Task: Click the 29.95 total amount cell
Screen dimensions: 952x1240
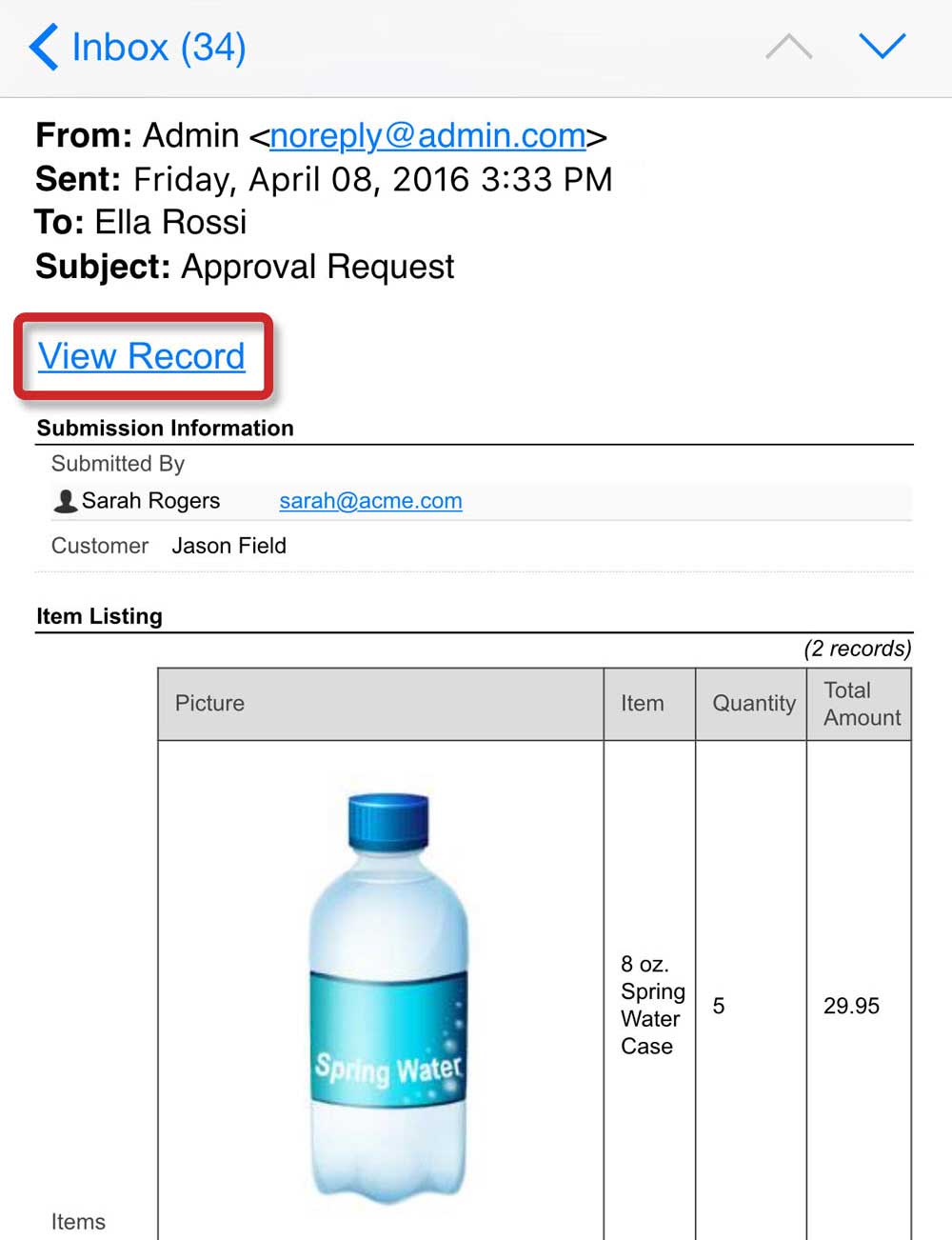Action: (x=851, y=1006)
